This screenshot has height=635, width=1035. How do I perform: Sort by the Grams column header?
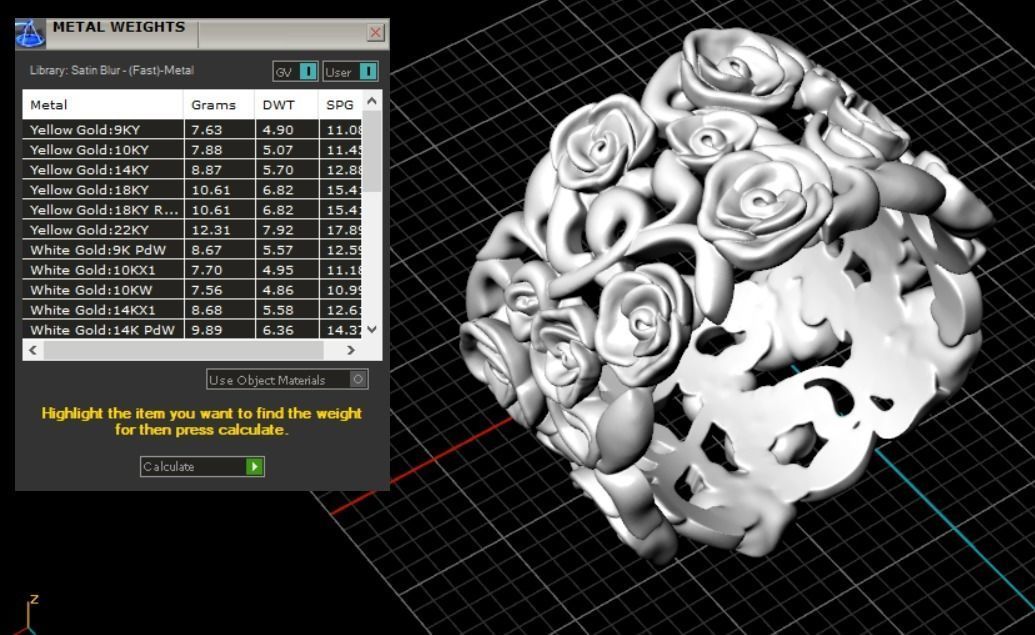[x=219, y=105]
